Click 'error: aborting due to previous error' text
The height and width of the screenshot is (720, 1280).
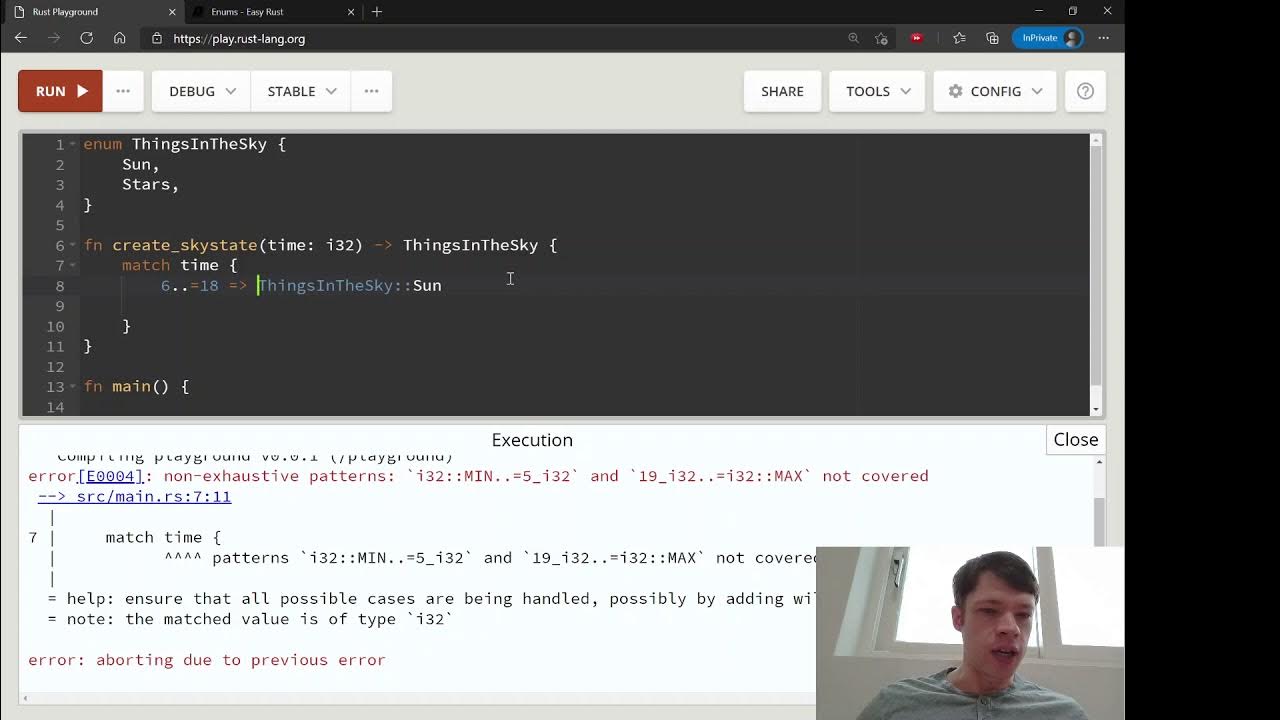coord(207,660)
